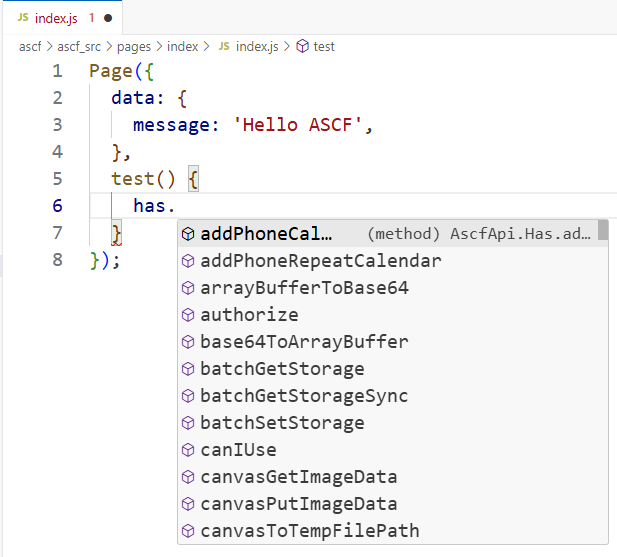Click method icon beside addPhoneRepeatCalendar
The height and width of the screenshot is (557, 617).
(188, 261)
